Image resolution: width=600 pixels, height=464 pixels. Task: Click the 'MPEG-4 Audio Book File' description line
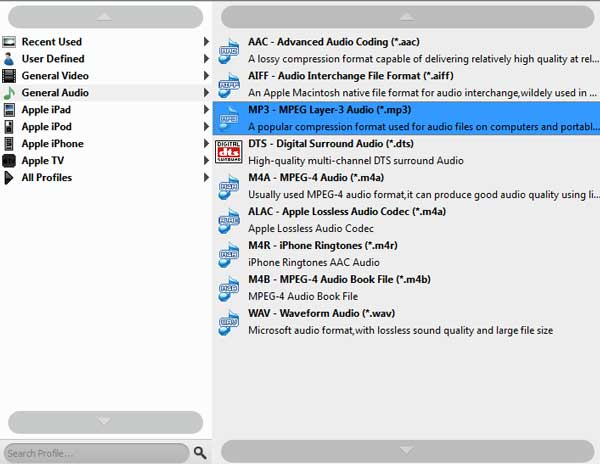tap(303, 296)
